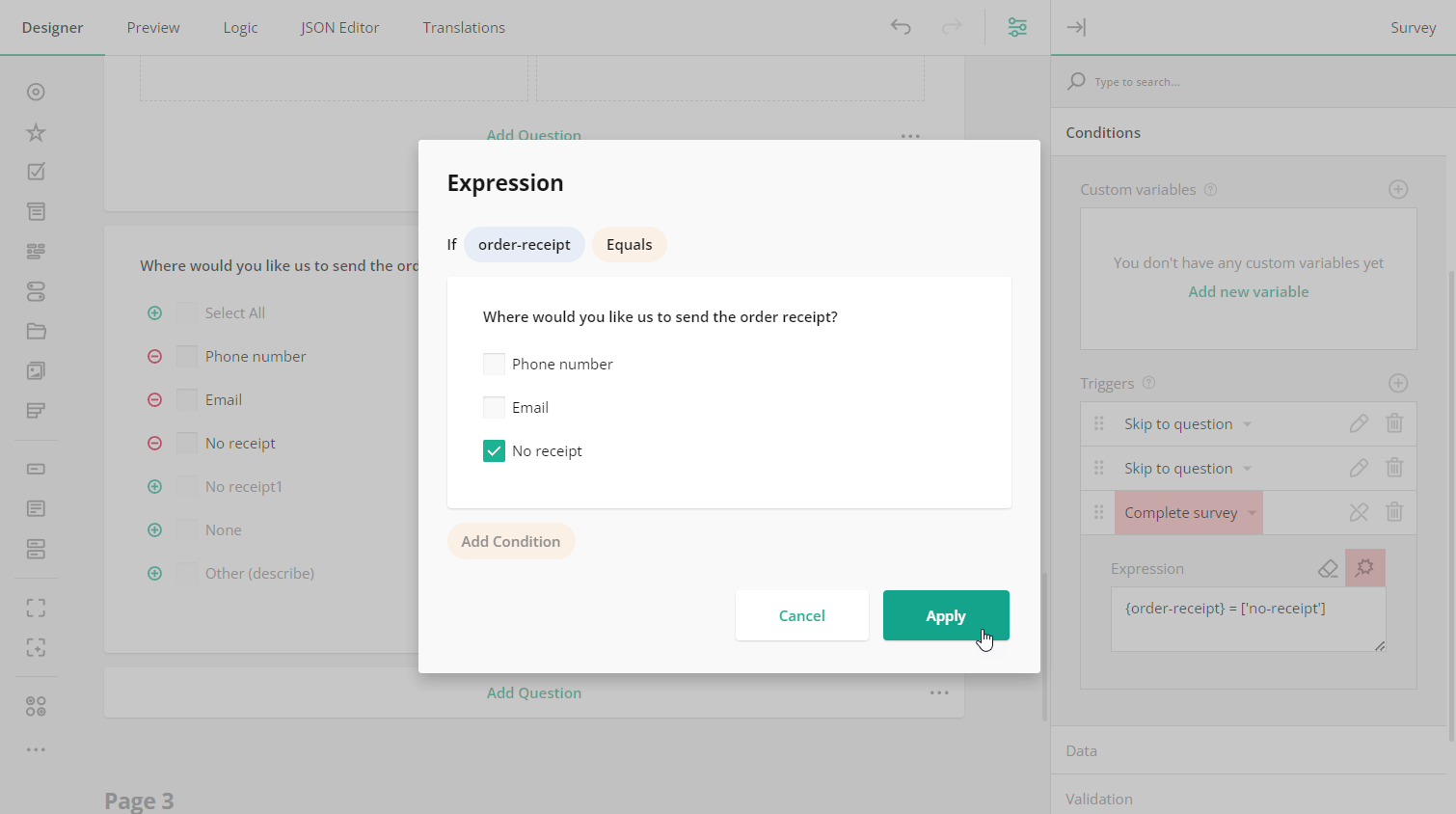The height and width of the screenshot is (814, 1456).
Task: Delete the Complete survey trigger with trash icon
Action: point(1394,512)
